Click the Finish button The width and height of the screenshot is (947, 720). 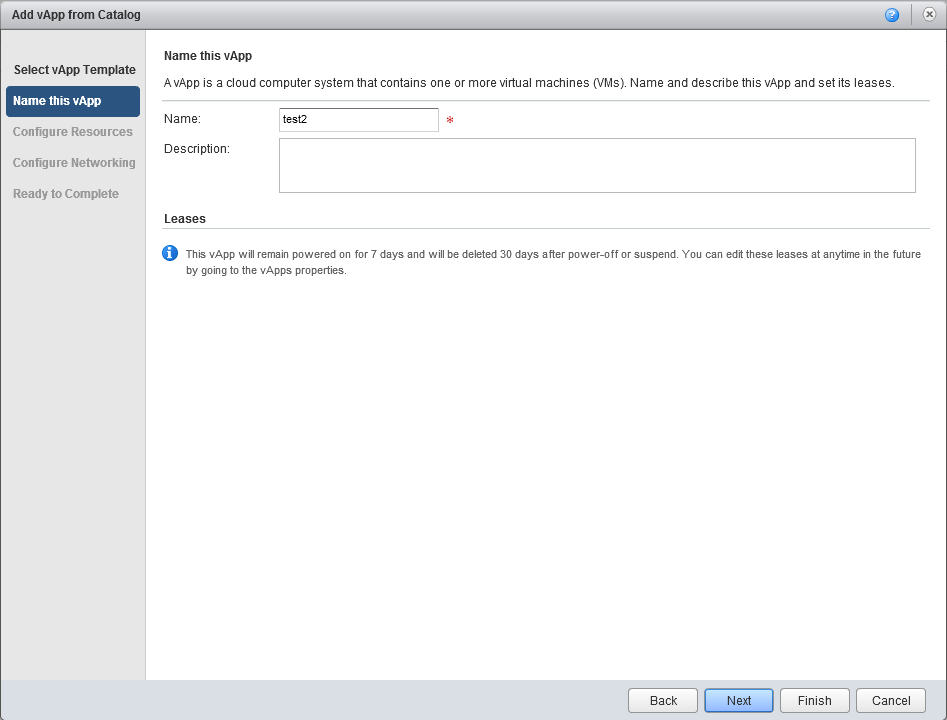tap(815, 701)
